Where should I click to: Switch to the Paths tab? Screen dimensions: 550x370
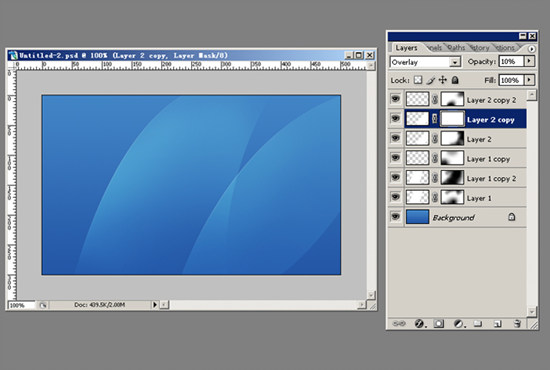[456, 48]
